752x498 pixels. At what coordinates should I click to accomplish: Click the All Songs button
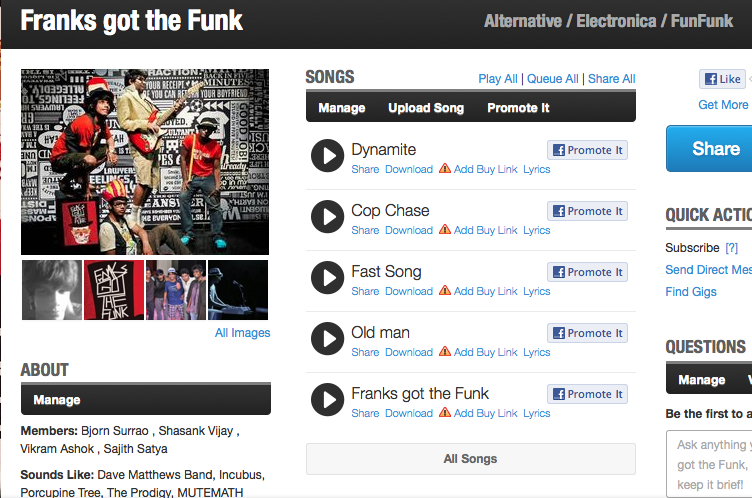(x=470, y=459)
